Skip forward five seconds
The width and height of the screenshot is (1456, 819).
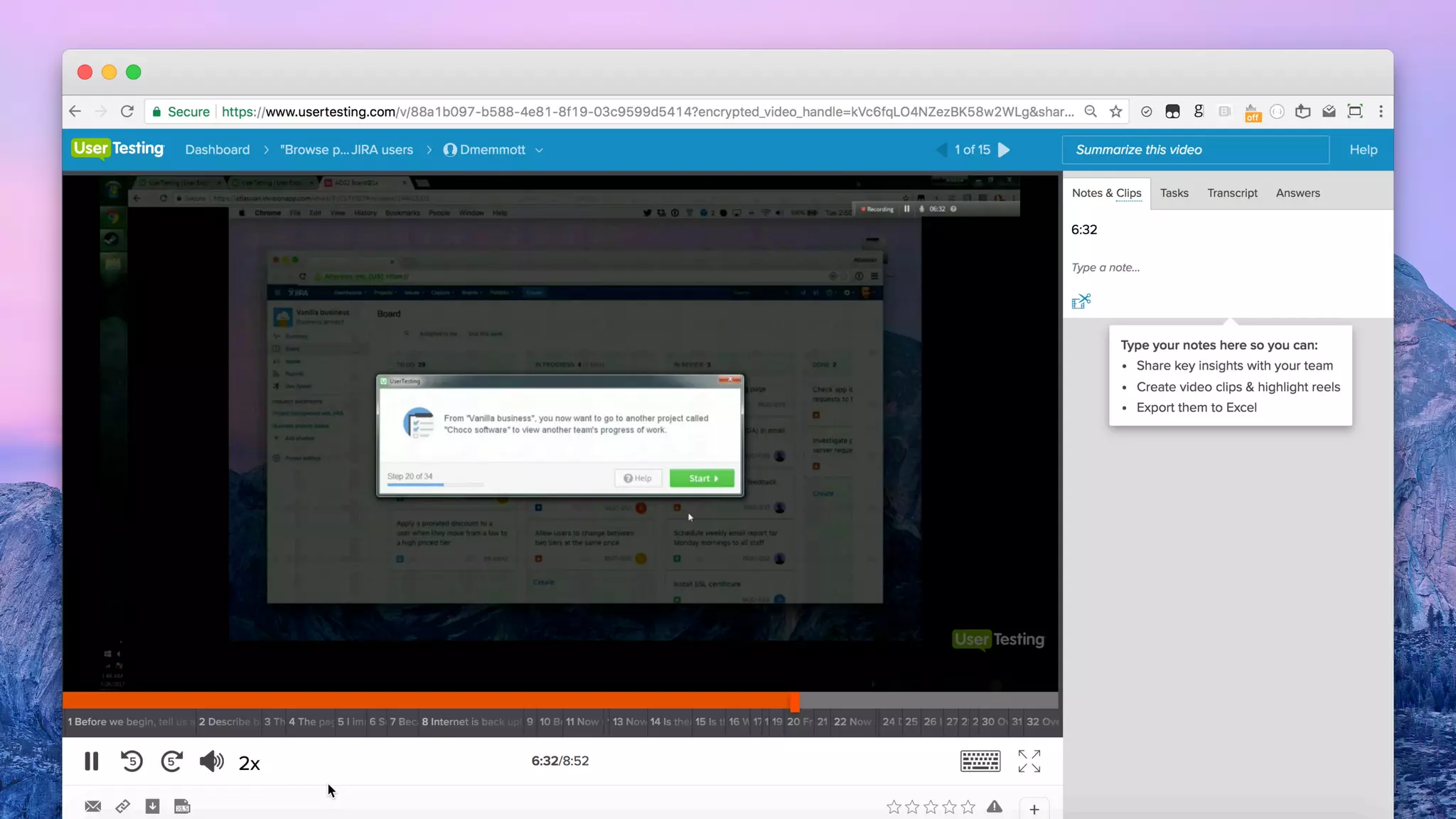(x=171, y=761)
